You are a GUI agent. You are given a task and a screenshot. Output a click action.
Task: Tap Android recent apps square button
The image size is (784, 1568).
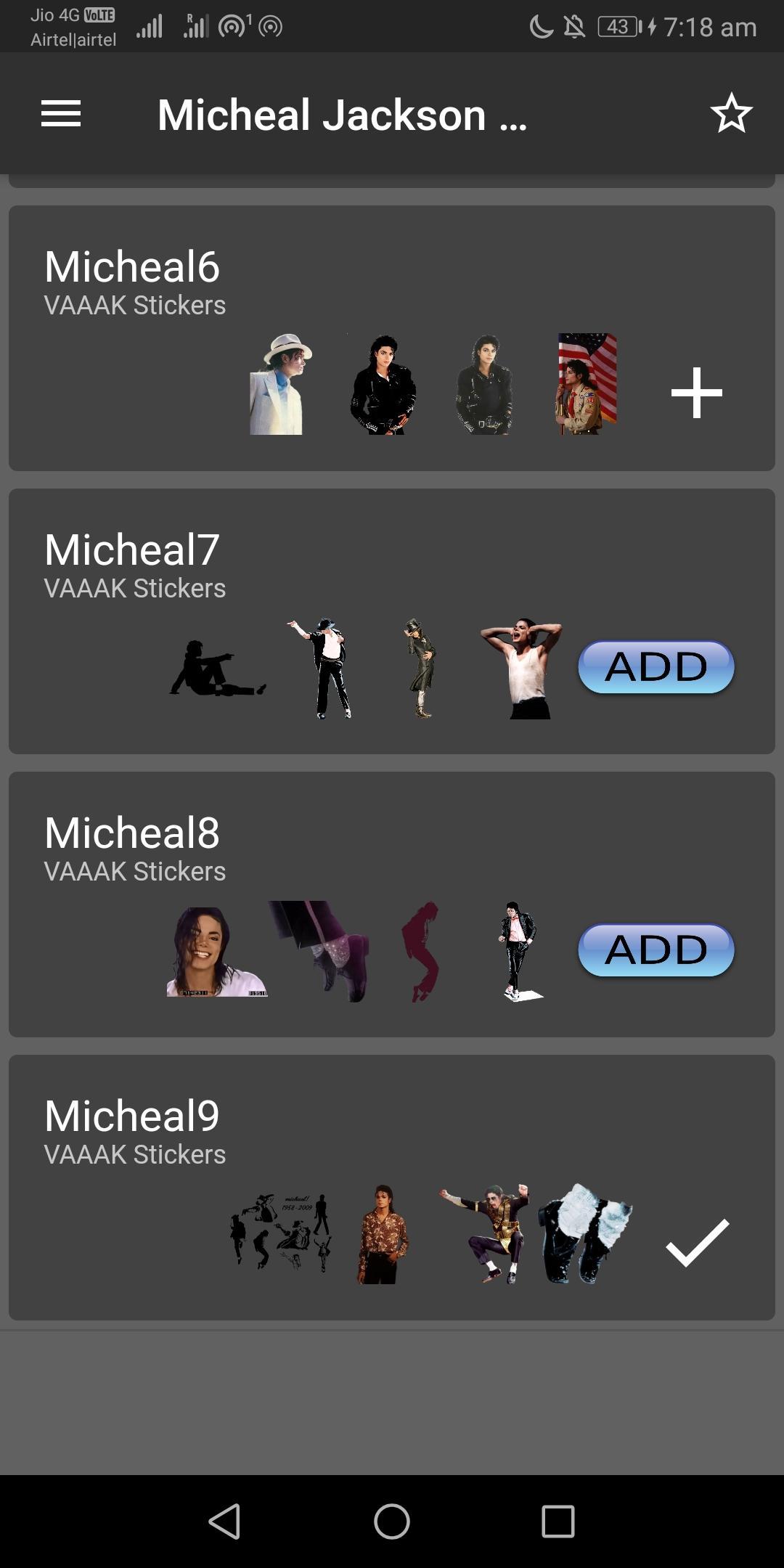558,1521
